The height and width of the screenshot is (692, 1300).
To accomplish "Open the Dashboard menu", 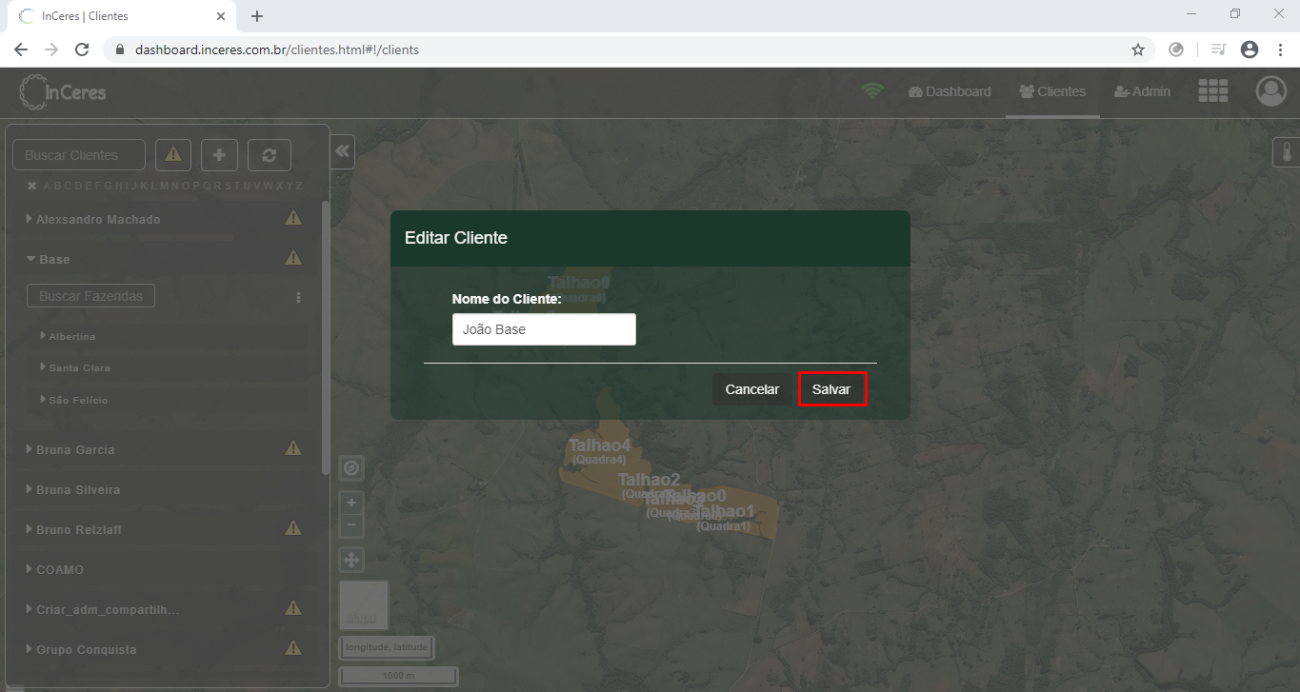I will pos(950,91).
